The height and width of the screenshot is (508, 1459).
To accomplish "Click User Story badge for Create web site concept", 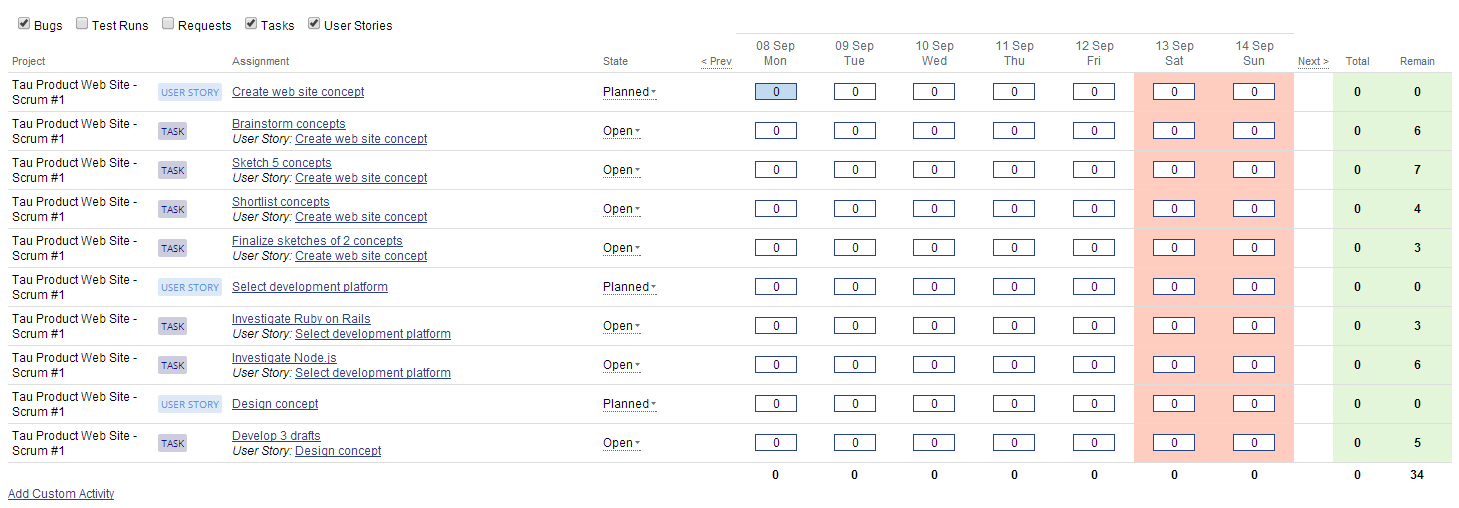I will [190, 92].
